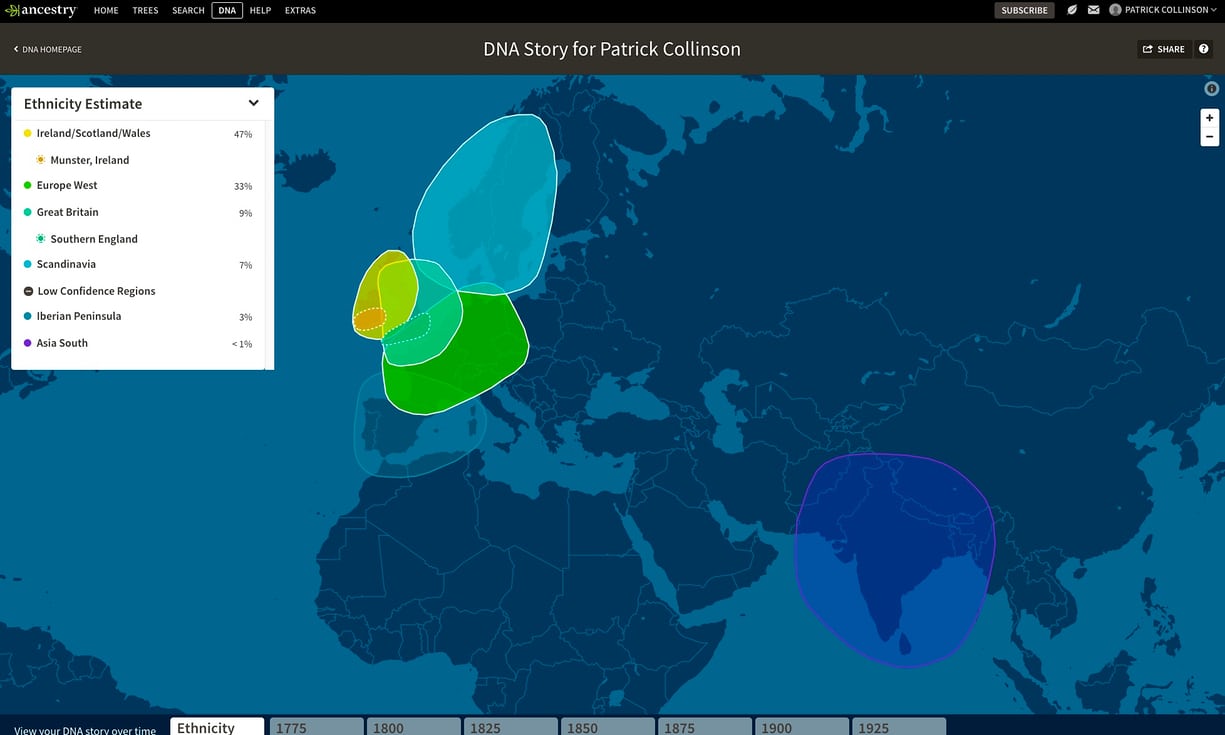Click the map information circle icon

(x=1211, y=88)
